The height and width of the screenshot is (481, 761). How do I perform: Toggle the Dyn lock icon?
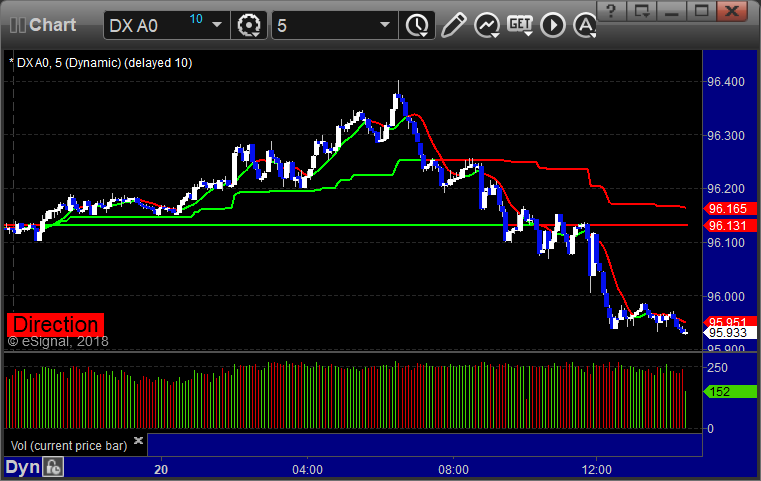point(53,467)
